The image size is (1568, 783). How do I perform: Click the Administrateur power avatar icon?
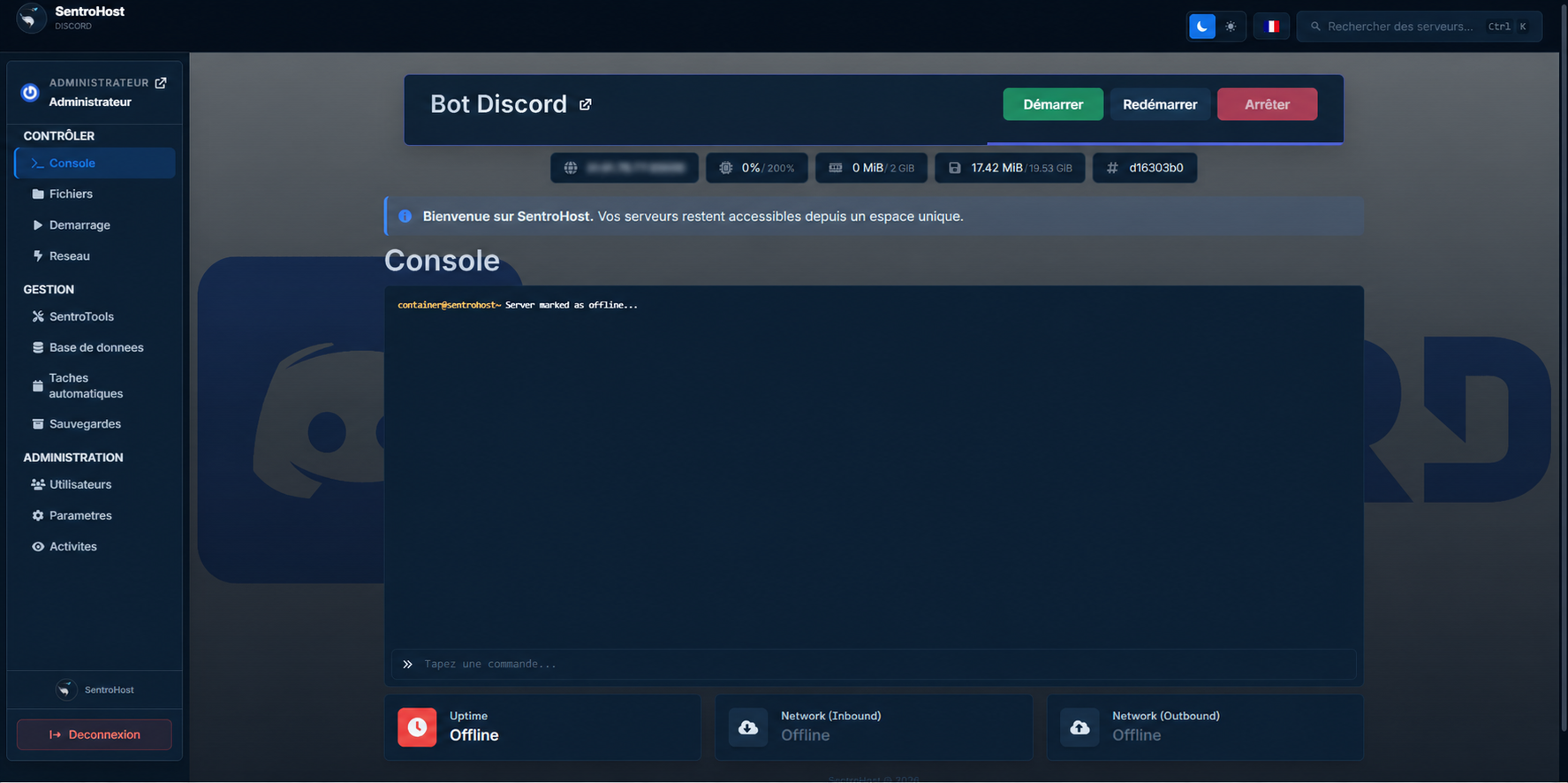coord(30,92)
